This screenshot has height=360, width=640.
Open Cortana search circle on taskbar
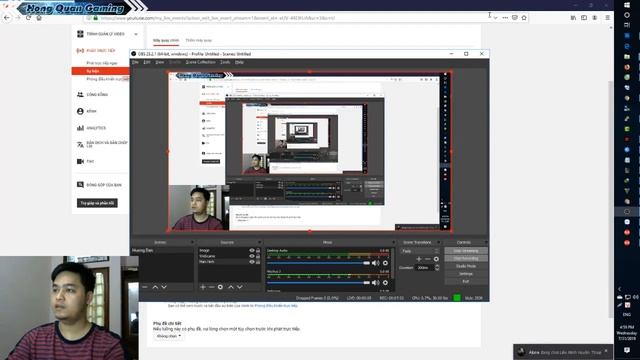627,15
